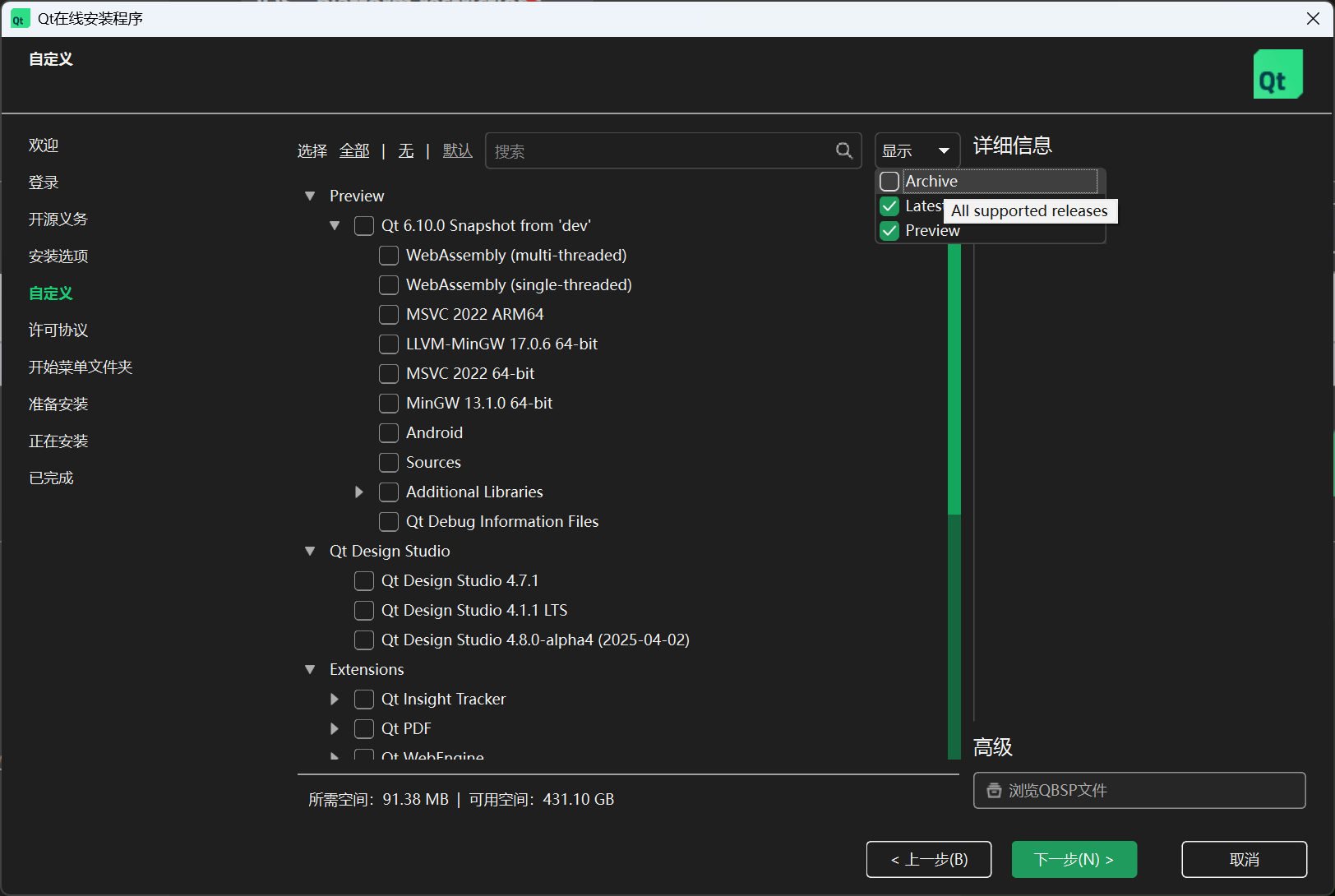Select MinGW 13.1.0 64-bit checkbox
Screen dimensions: 1335x896
[389, 403]
